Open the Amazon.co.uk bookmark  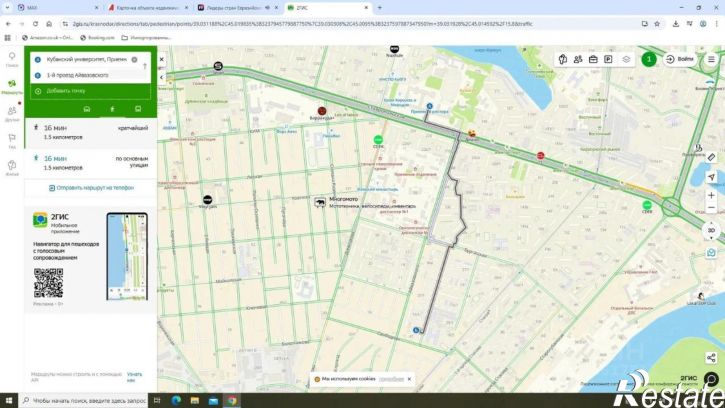click(47, 38)
